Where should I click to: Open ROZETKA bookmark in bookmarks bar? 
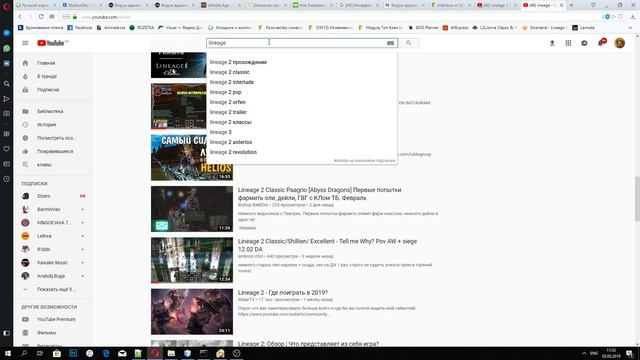(142, 28)
